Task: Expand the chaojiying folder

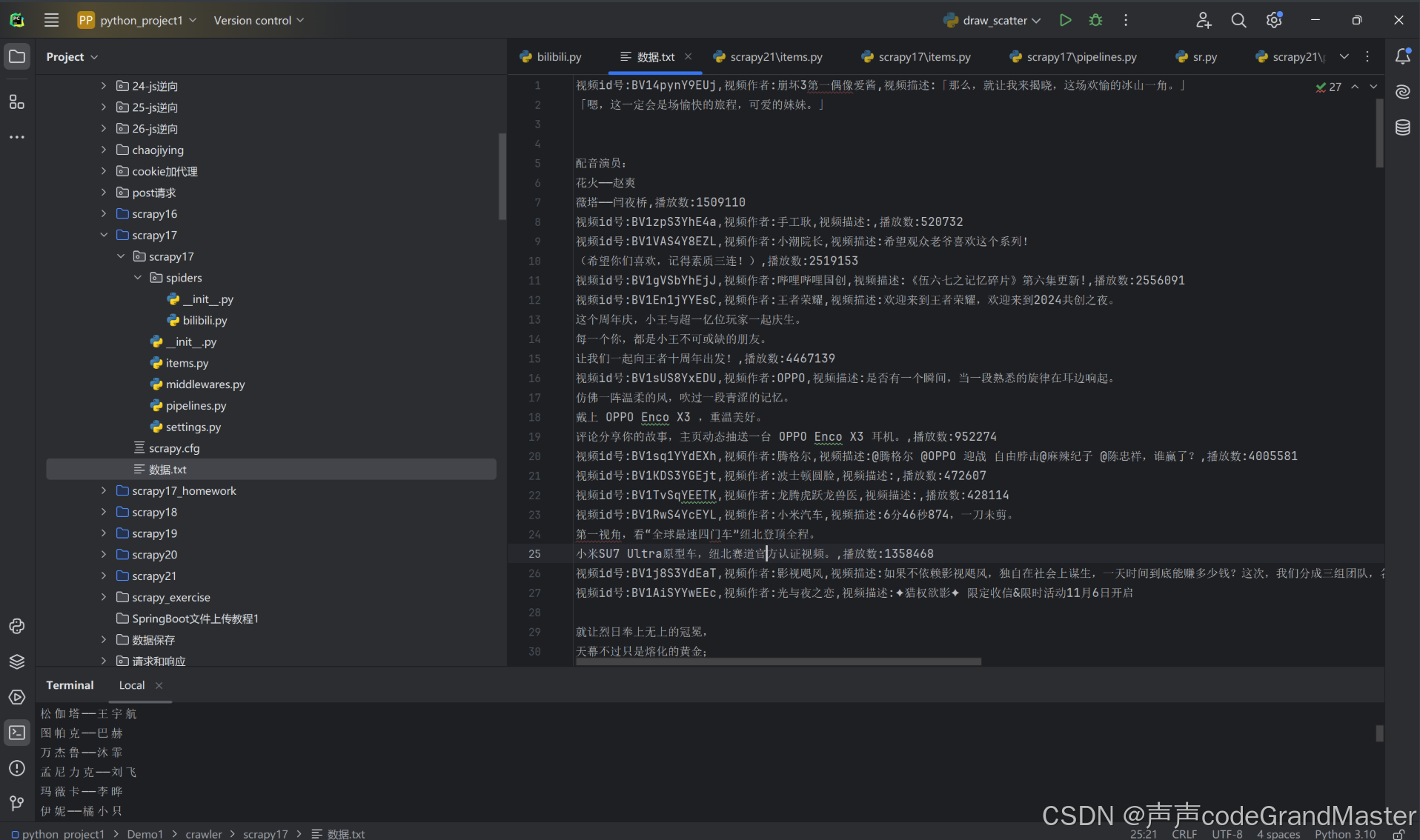Action: point(104,150)
